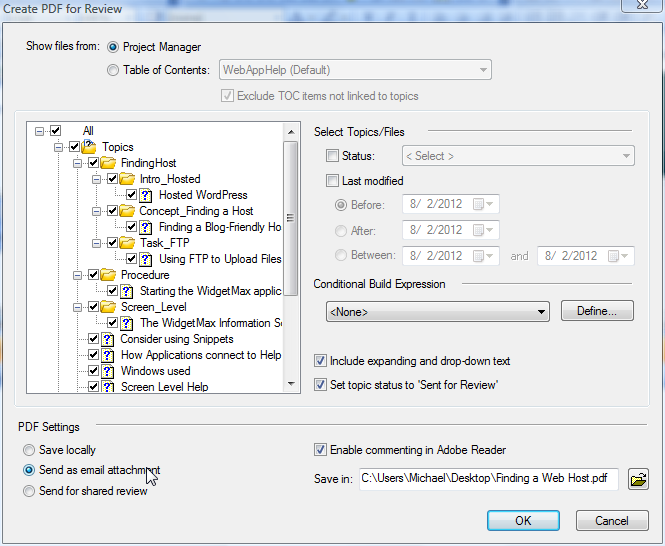This screenshot has height=546, width=665.
Task: Collapse the Task_FTP folder node
Action: coord(96,243)
